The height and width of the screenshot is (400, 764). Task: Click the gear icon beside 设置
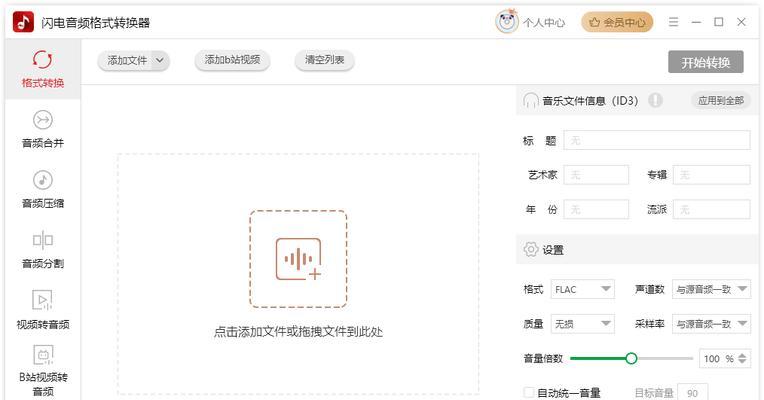coord(531,249)
